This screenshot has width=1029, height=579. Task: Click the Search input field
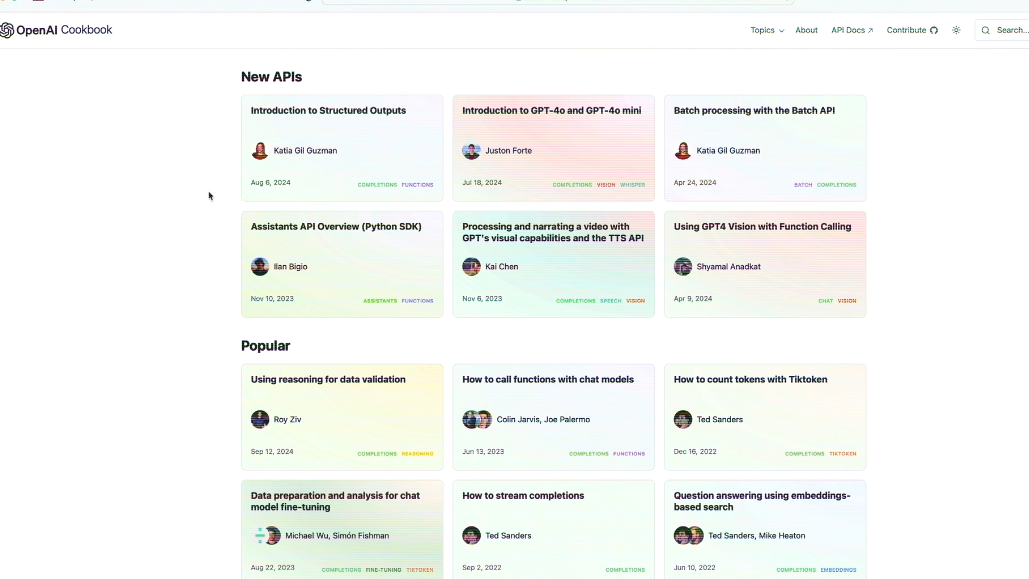(1001, 30)
